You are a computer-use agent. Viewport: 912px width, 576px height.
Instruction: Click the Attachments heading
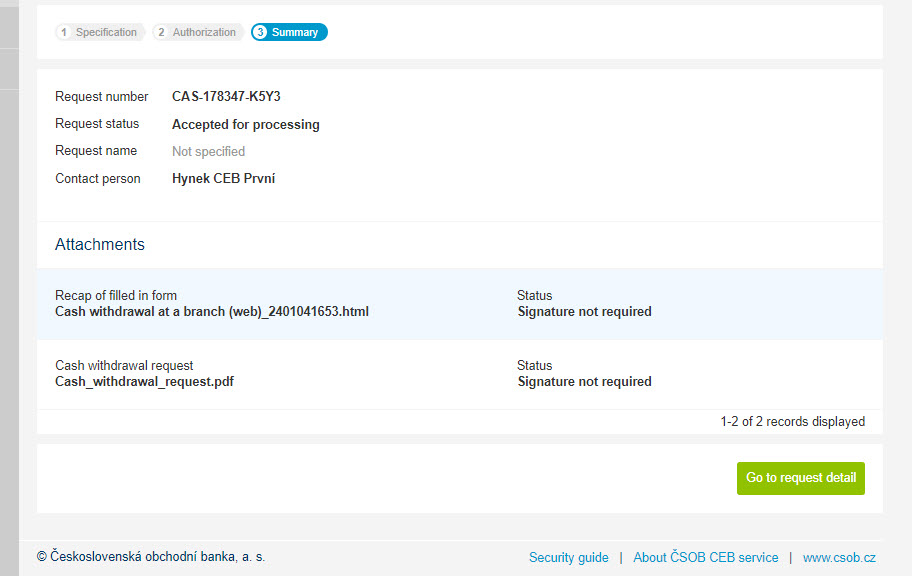pyautogui.click(x=99, y=244)
